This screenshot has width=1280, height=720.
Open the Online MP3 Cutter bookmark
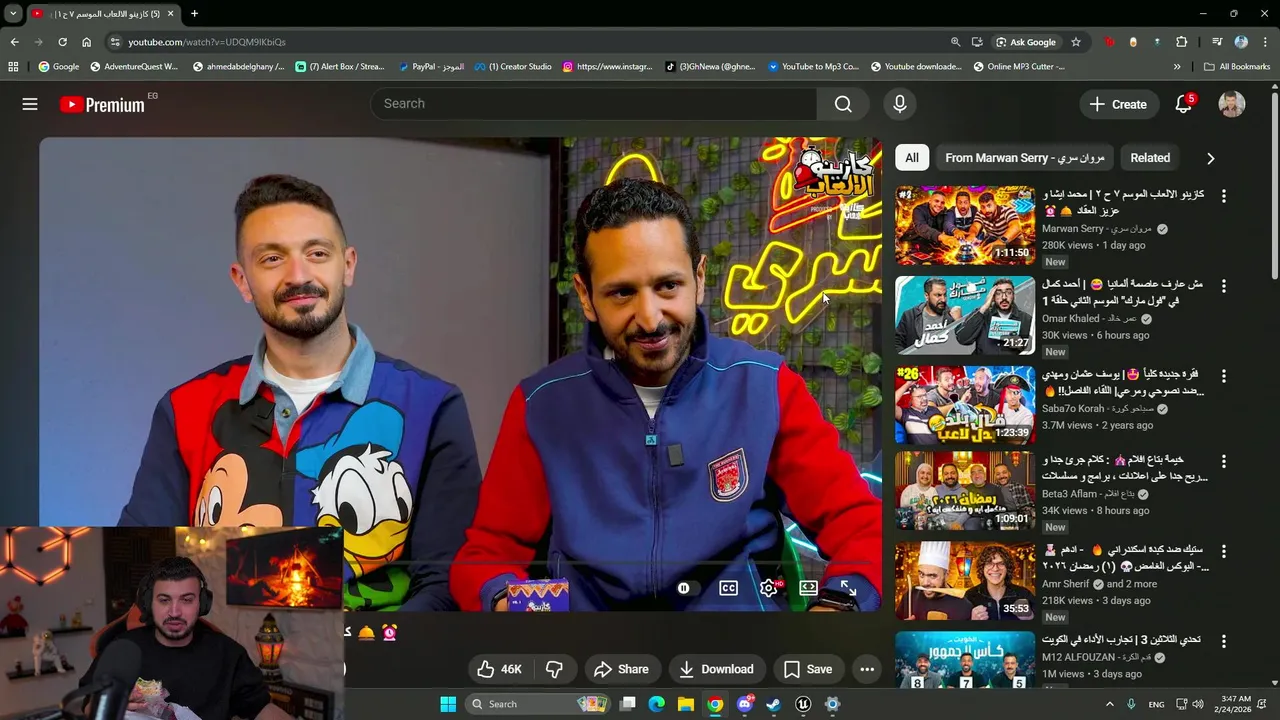click(x=1019, y=67)
